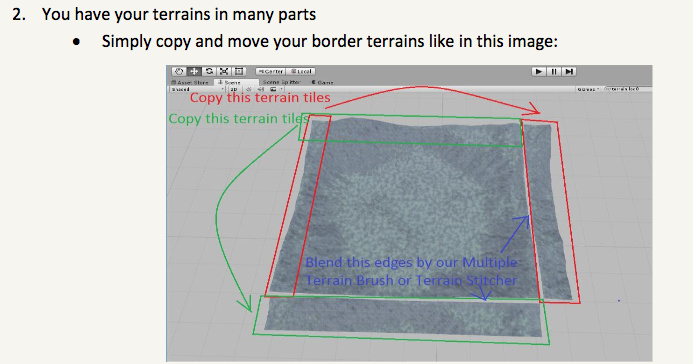Advance one frame with the Step button
Viewport: 693px width, 364px height.
coord(569,72)
